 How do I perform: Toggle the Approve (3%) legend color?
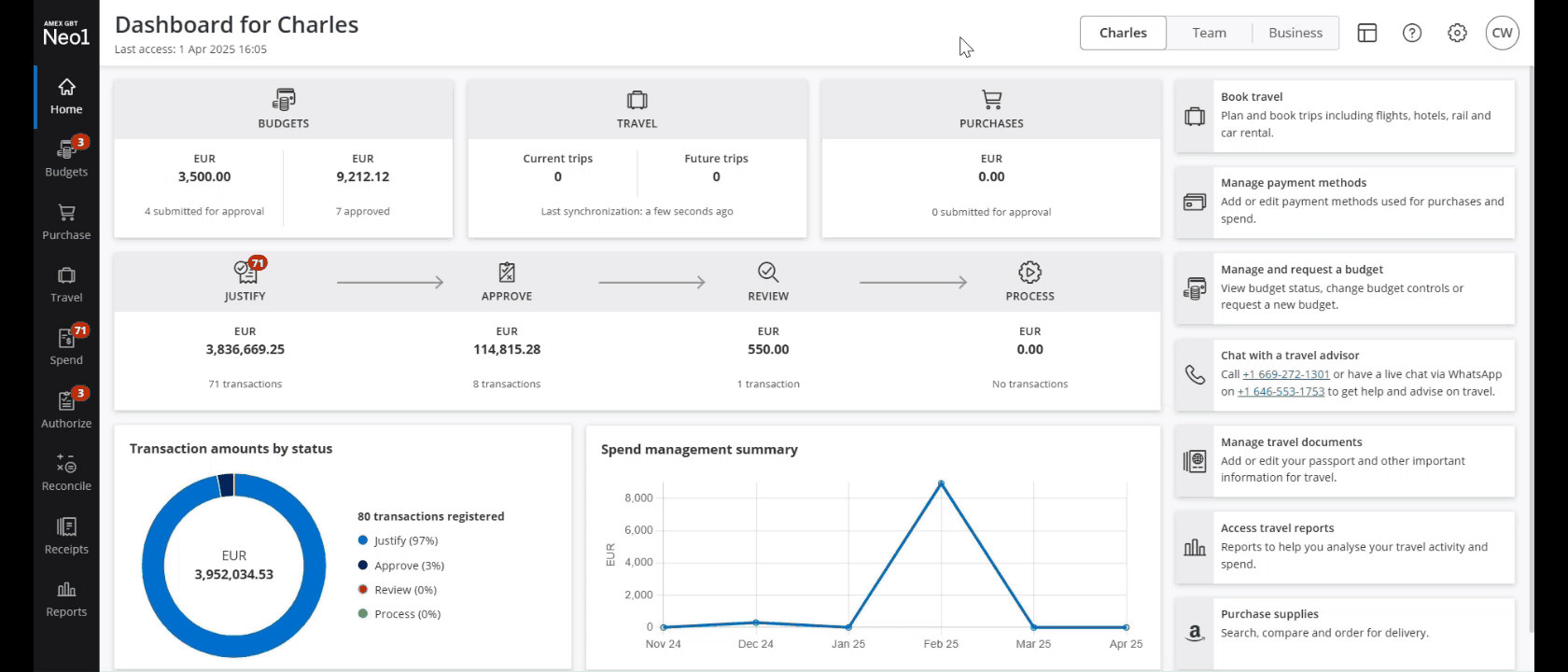click(363, 566)
